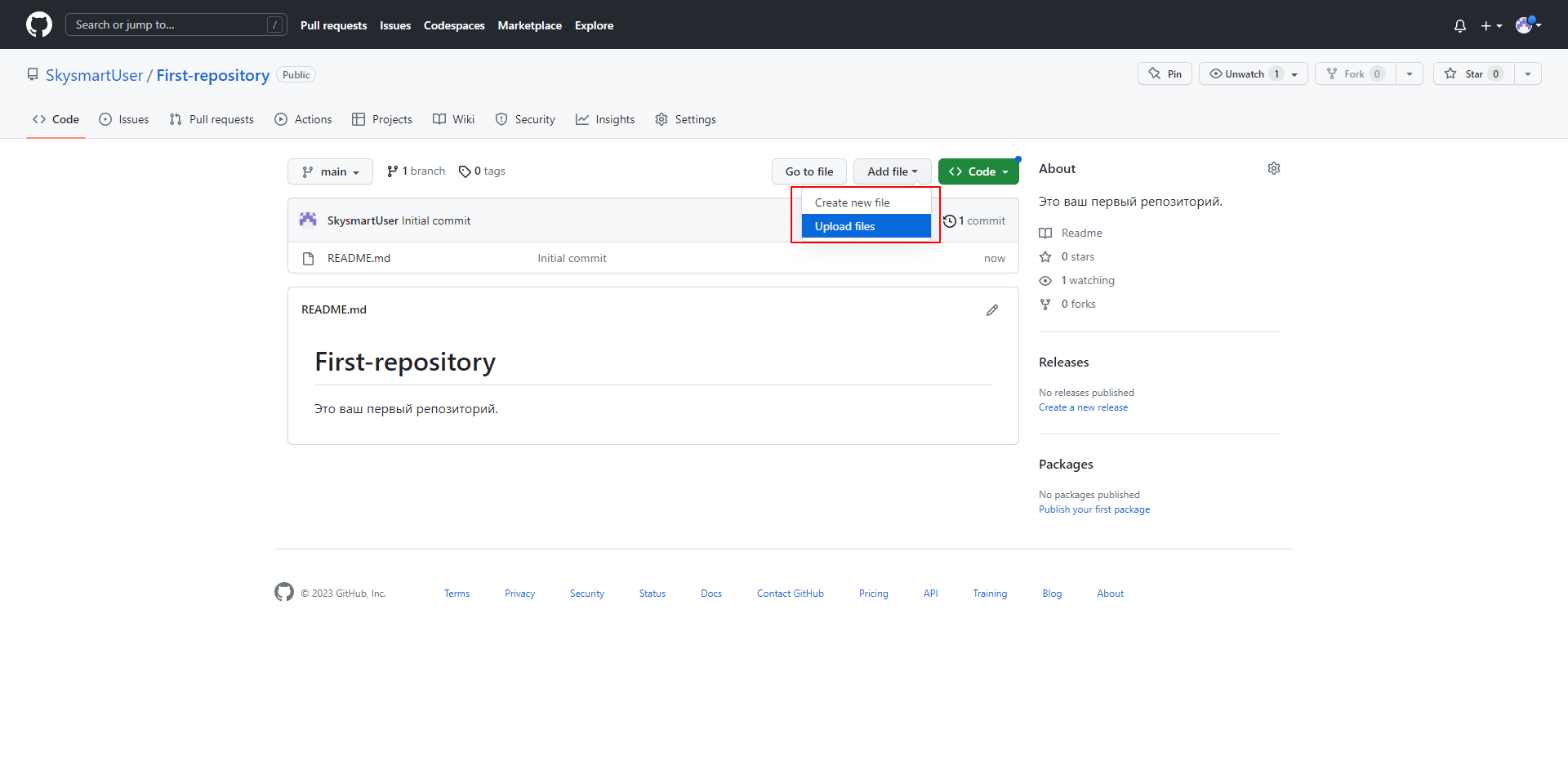Open Initial commit link in file row
Image resolution: width=1568 pixels, height=765 pixels.
pos(572,258)
